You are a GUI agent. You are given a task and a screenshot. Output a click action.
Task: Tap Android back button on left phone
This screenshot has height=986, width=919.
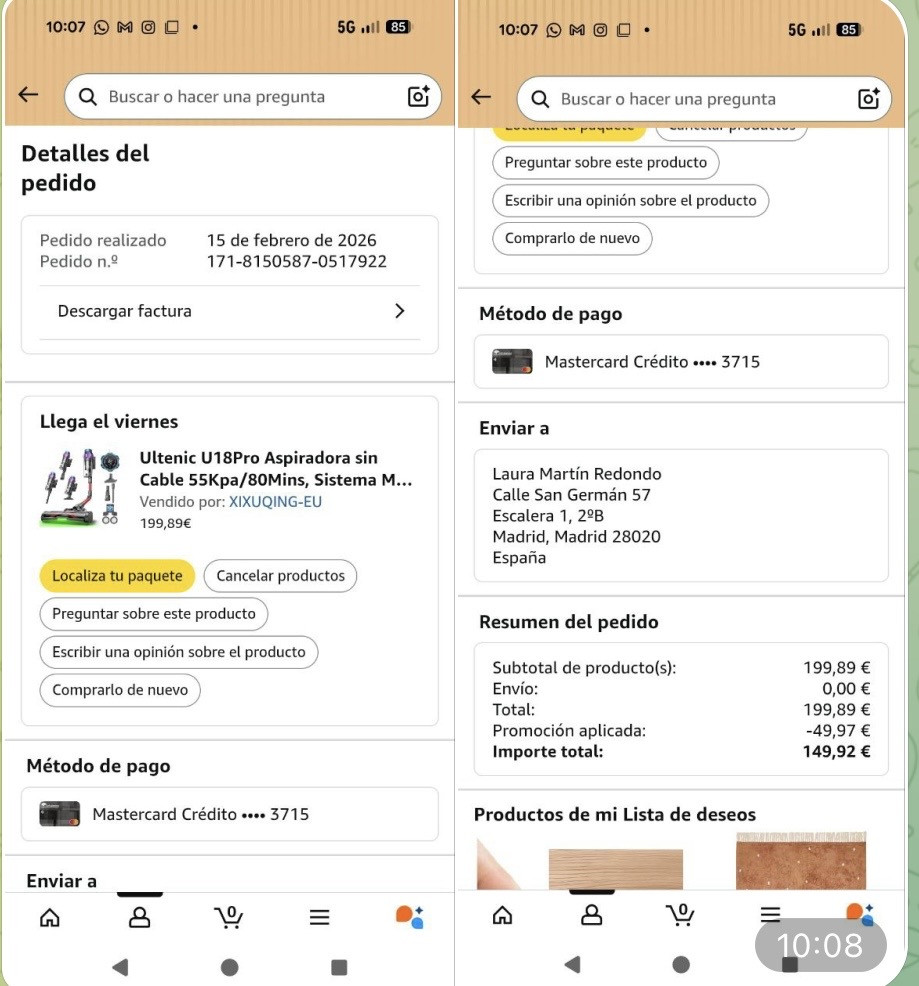coord(120,967)
